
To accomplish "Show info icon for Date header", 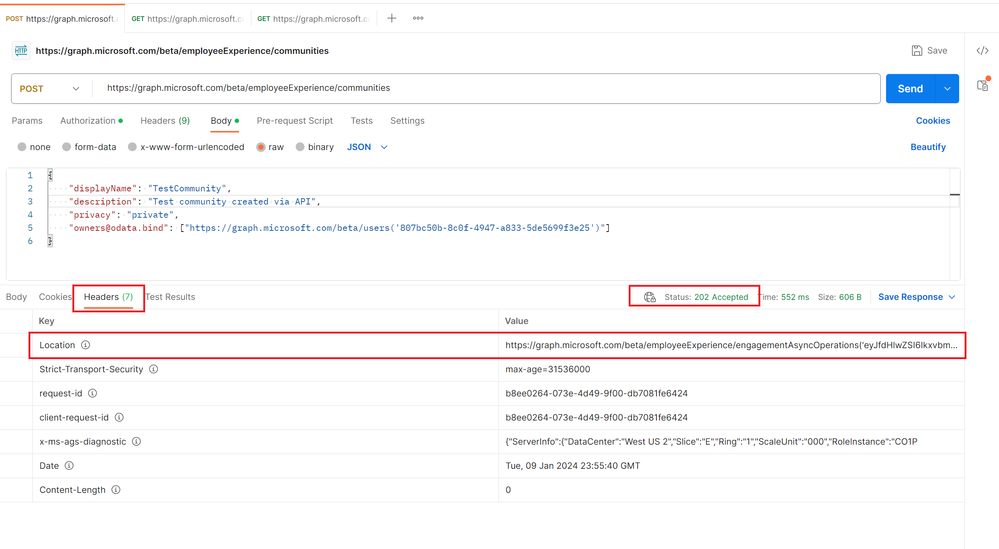I will point(69,466).
